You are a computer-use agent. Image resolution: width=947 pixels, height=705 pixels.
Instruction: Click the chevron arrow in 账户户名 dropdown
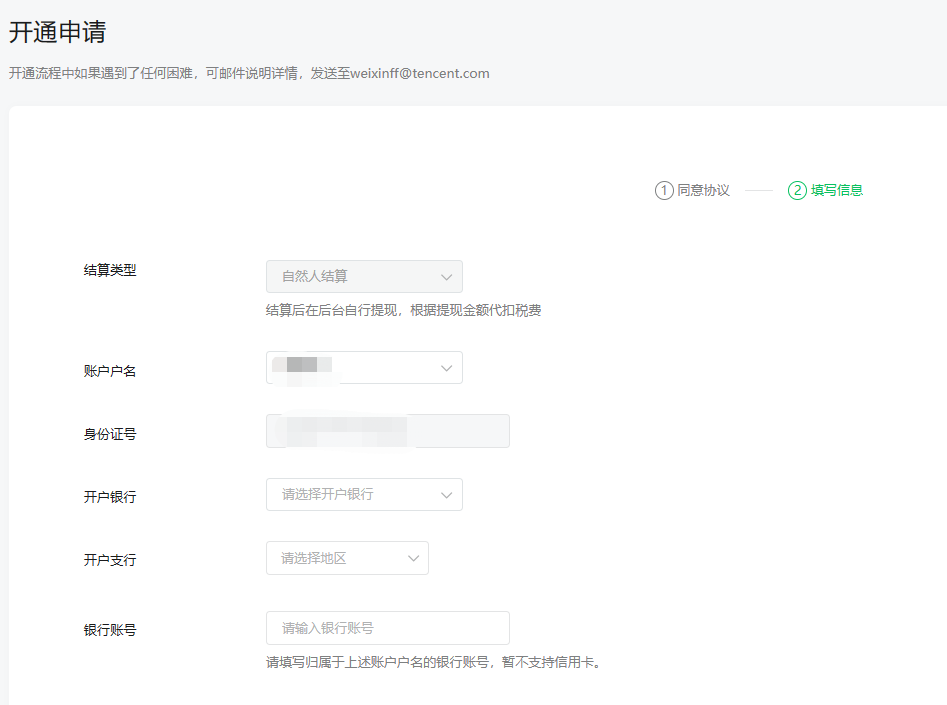tap(446, 368)
